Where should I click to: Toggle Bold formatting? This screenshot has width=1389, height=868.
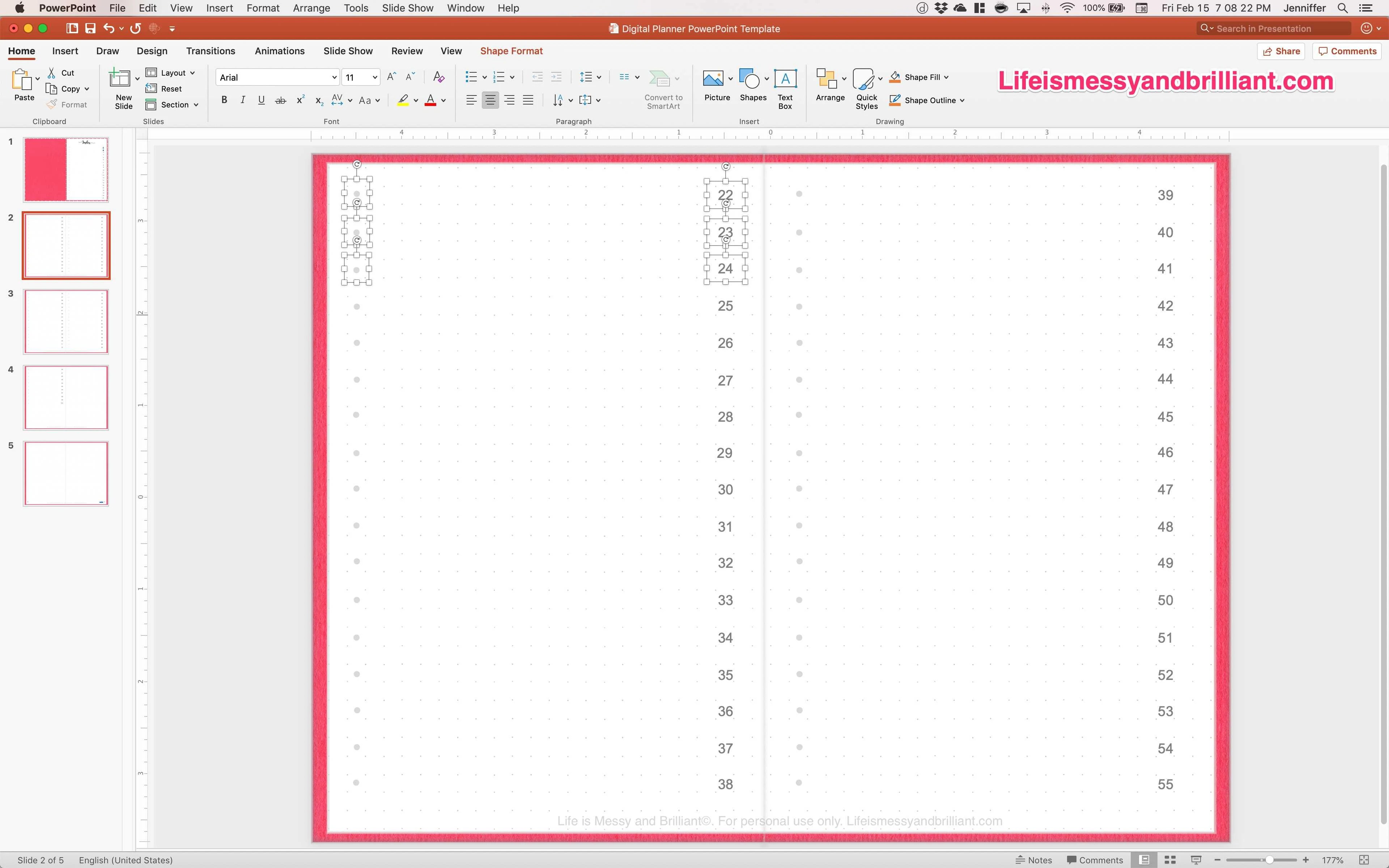coord(224,100)
